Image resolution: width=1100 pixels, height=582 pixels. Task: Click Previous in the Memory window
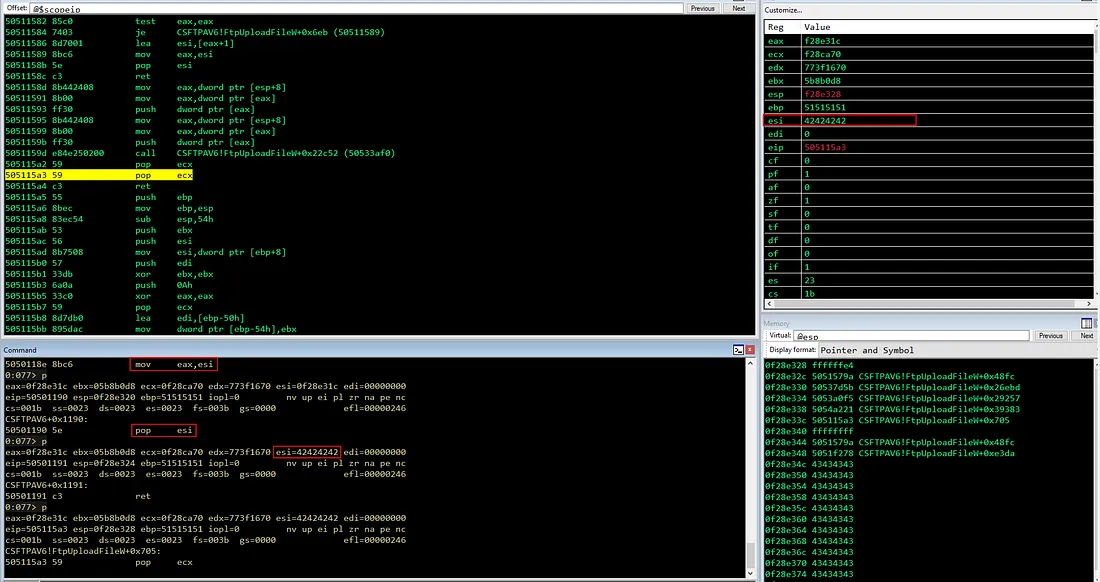[1050, 336]
